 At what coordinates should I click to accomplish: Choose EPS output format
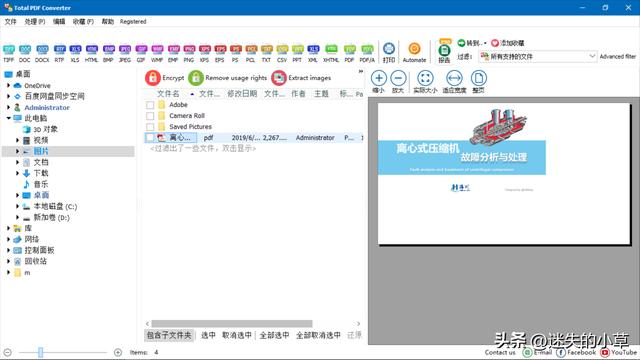(220, 53)
